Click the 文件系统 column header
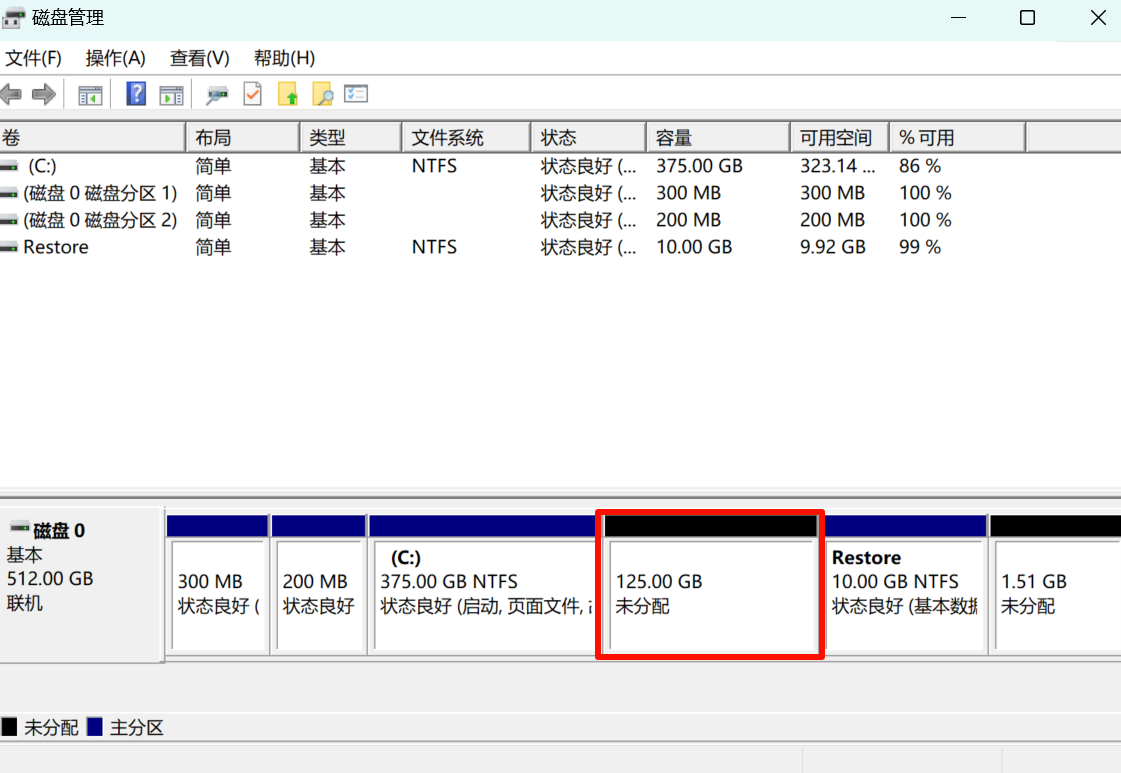 tap(464, 137)
